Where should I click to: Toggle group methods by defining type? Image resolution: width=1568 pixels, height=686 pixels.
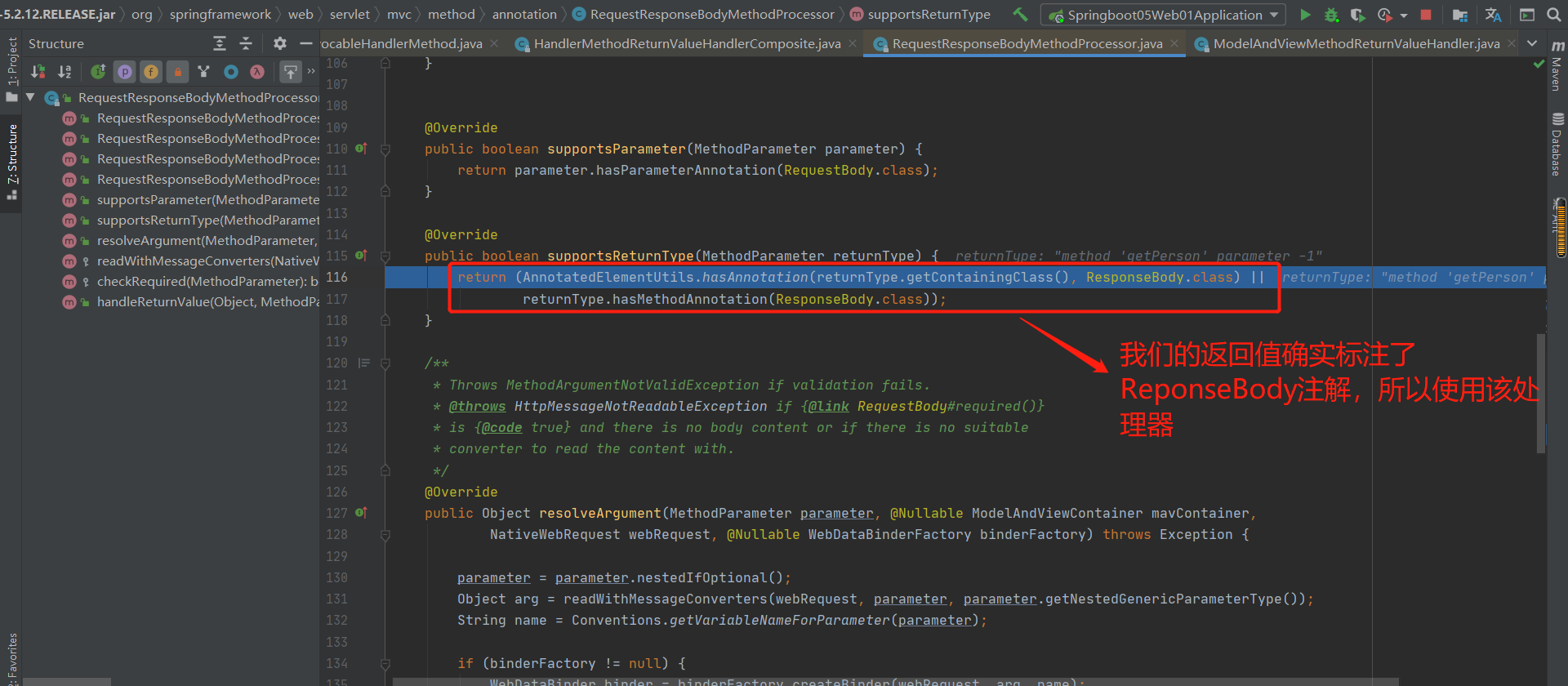(x=204, y=72)
